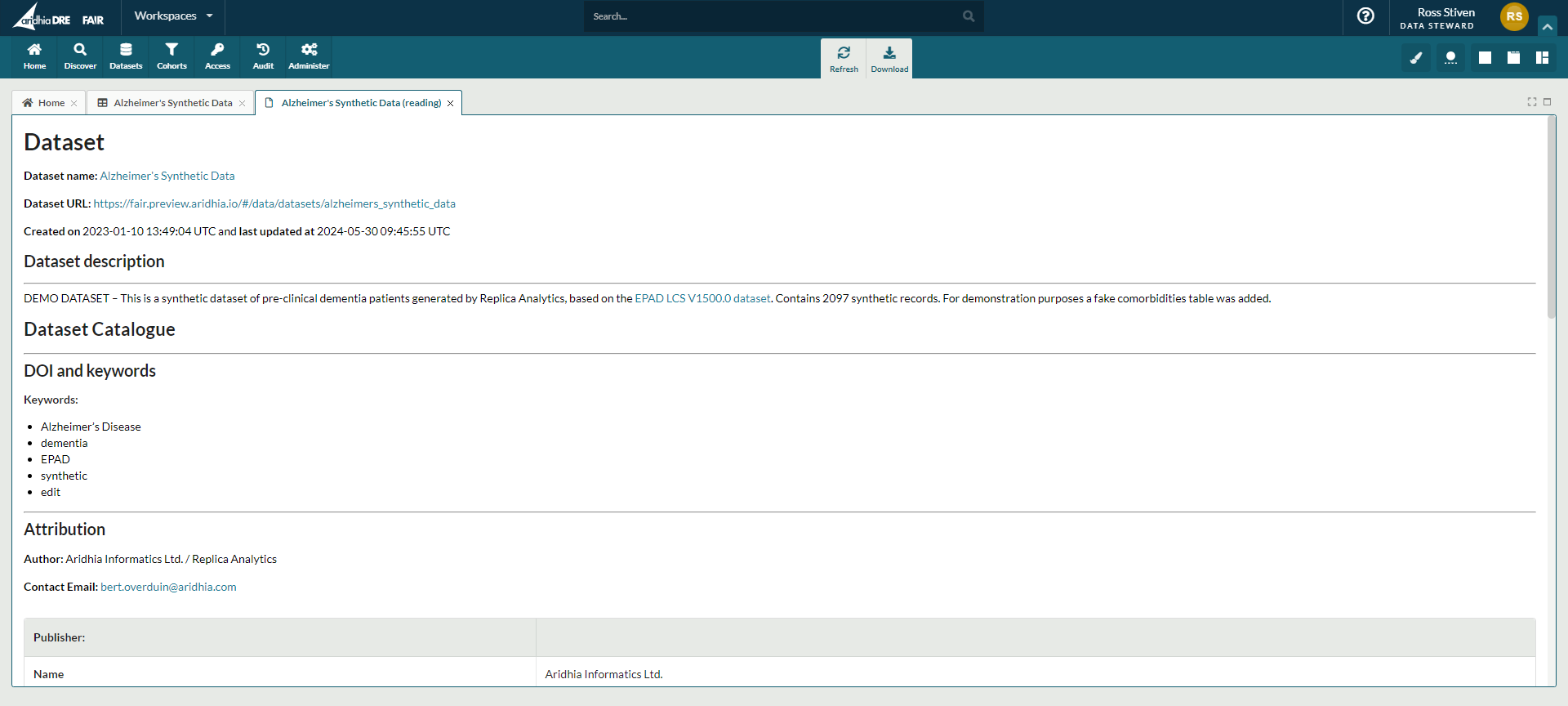Open the Access key section
This screenshot has width=1568, height=706.
tap(217, 56)
